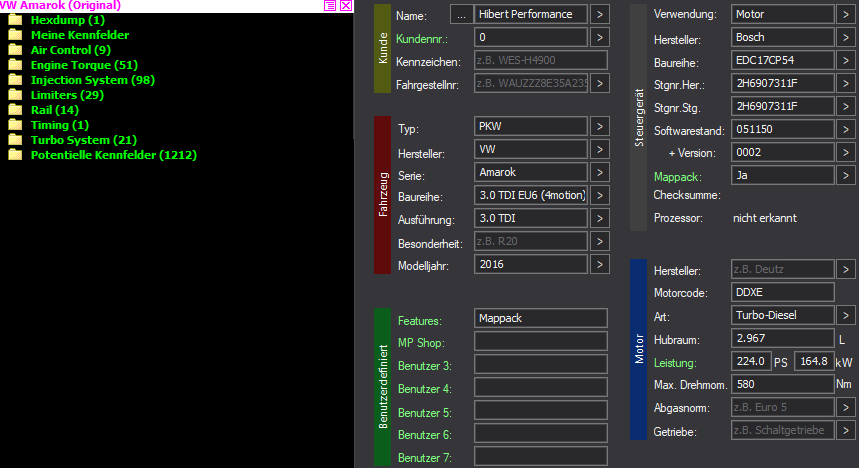
Task: Open the arrow menu beside Verwendung Motor
Action: point(846,15)
